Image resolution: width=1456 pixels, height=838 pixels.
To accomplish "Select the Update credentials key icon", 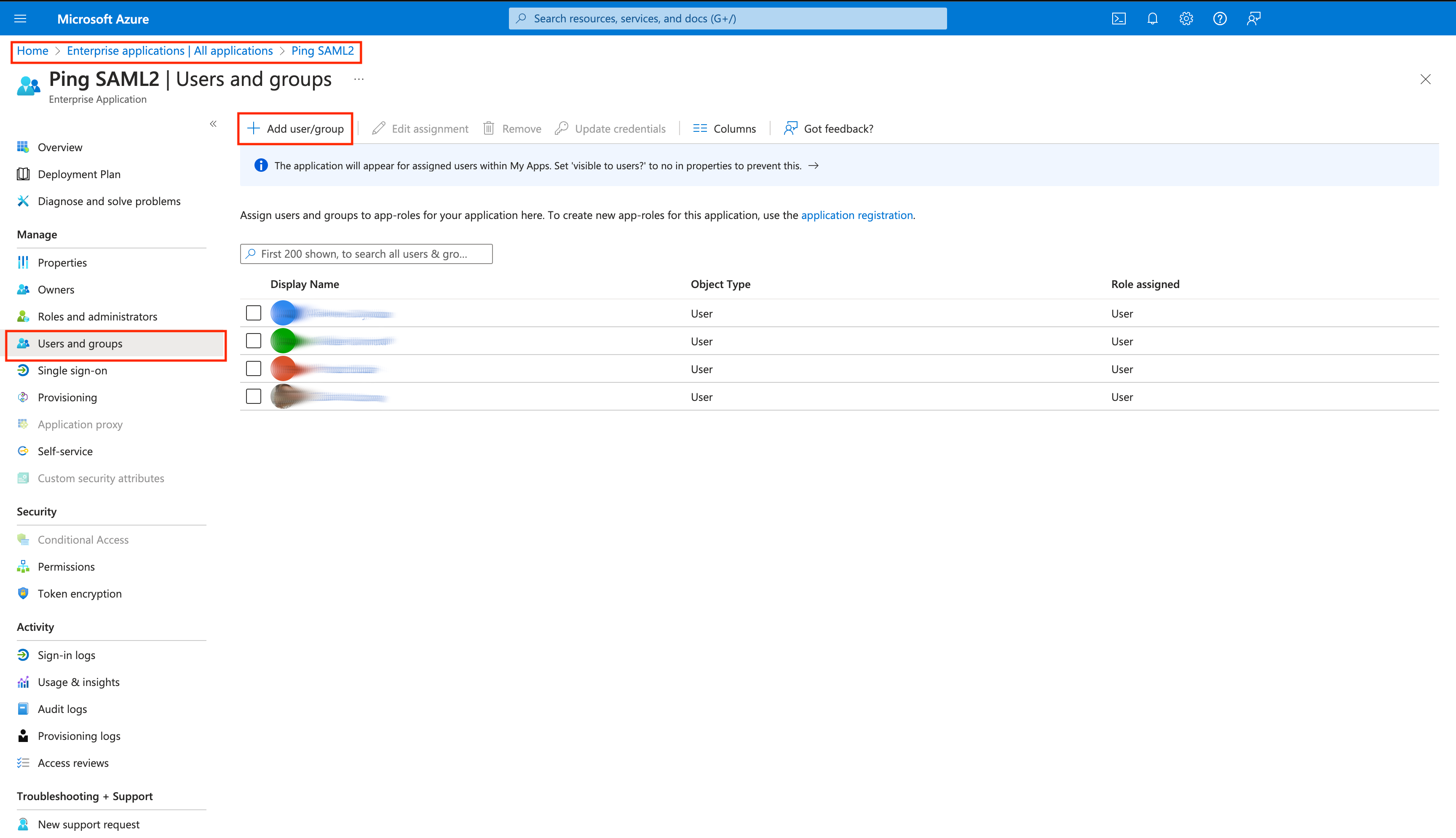I will pos(562,128).
